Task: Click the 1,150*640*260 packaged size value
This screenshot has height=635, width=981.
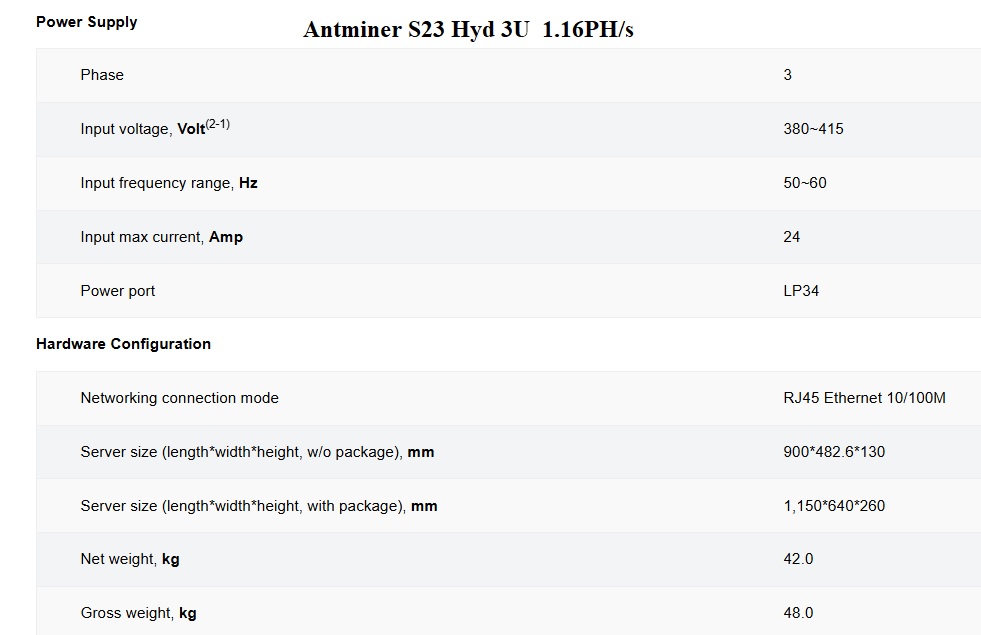Action: pyautogui.click(x=834, y=505)
